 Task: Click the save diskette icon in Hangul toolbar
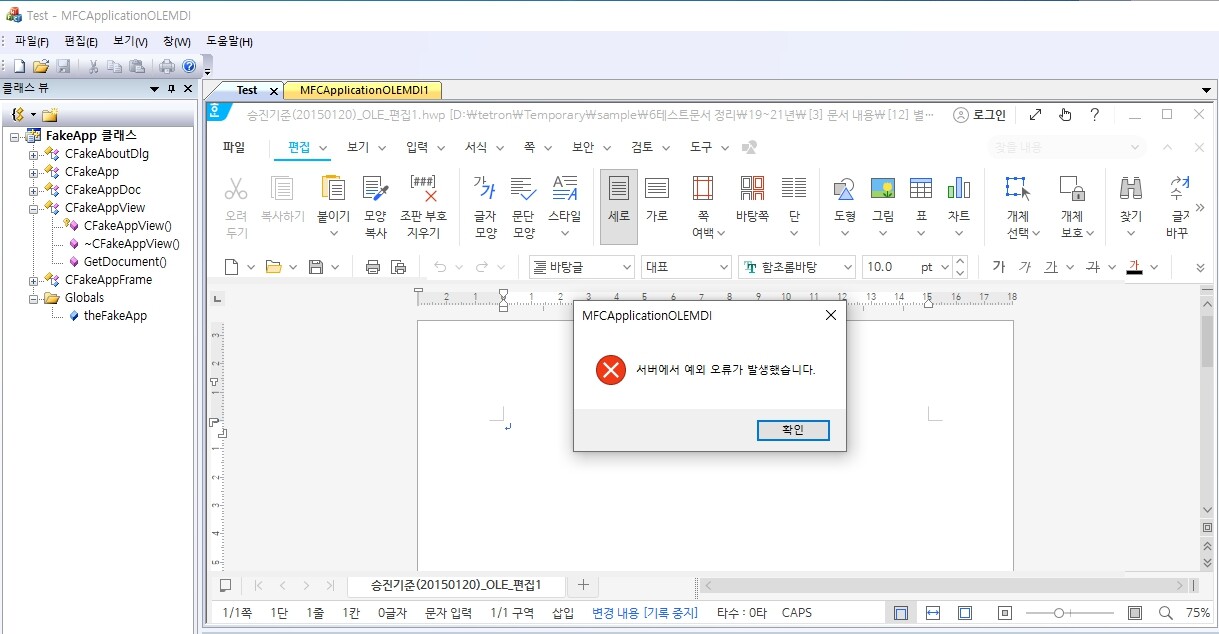click(316, 267)
